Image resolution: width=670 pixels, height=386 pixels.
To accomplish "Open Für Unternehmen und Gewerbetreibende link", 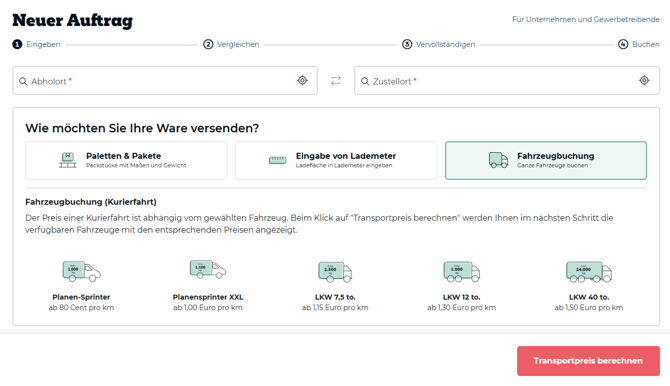I will [x=586, y=20].
